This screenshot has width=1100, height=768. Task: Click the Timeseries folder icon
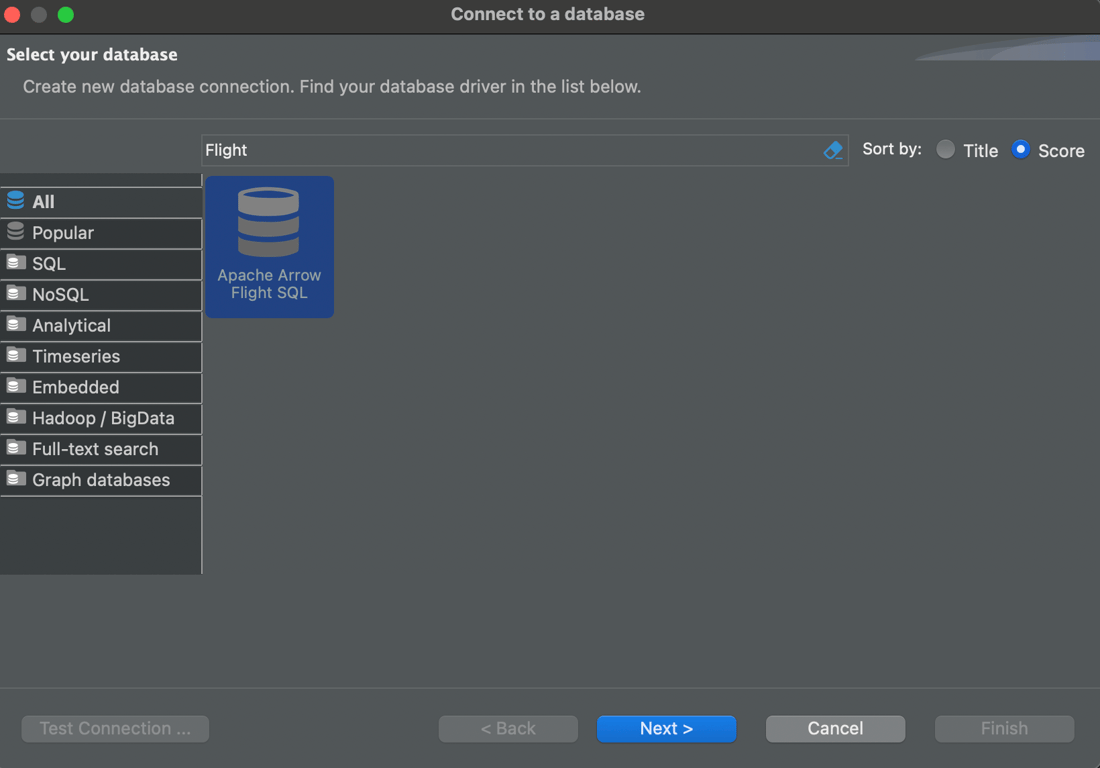pyautogui.click(x=15, y=355)
